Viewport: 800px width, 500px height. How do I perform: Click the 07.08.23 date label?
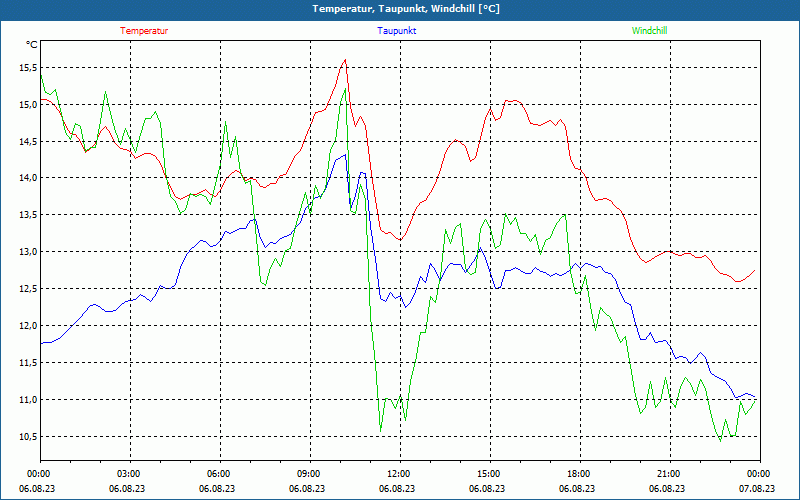pos(757,488)
